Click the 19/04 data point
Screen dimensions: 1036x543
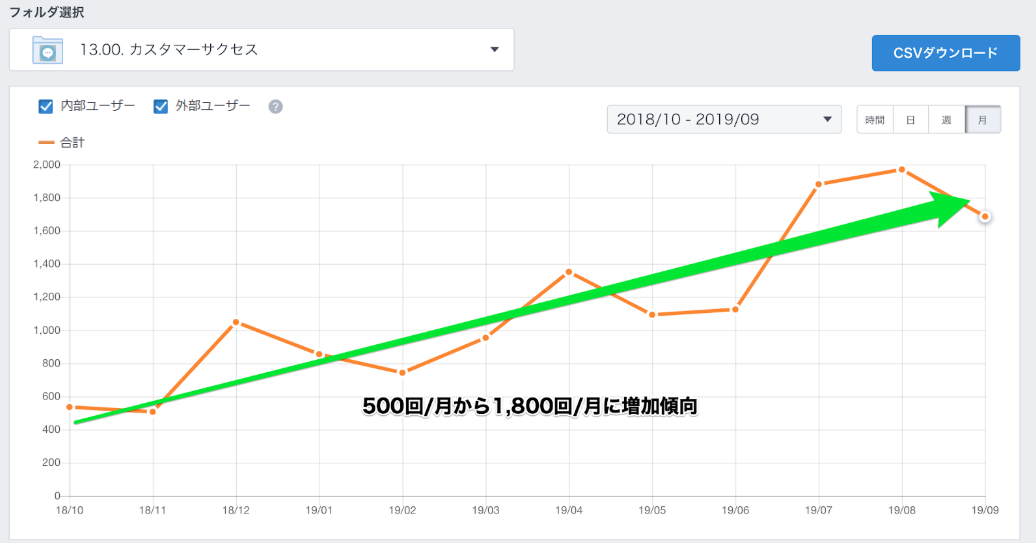point(569,272)
